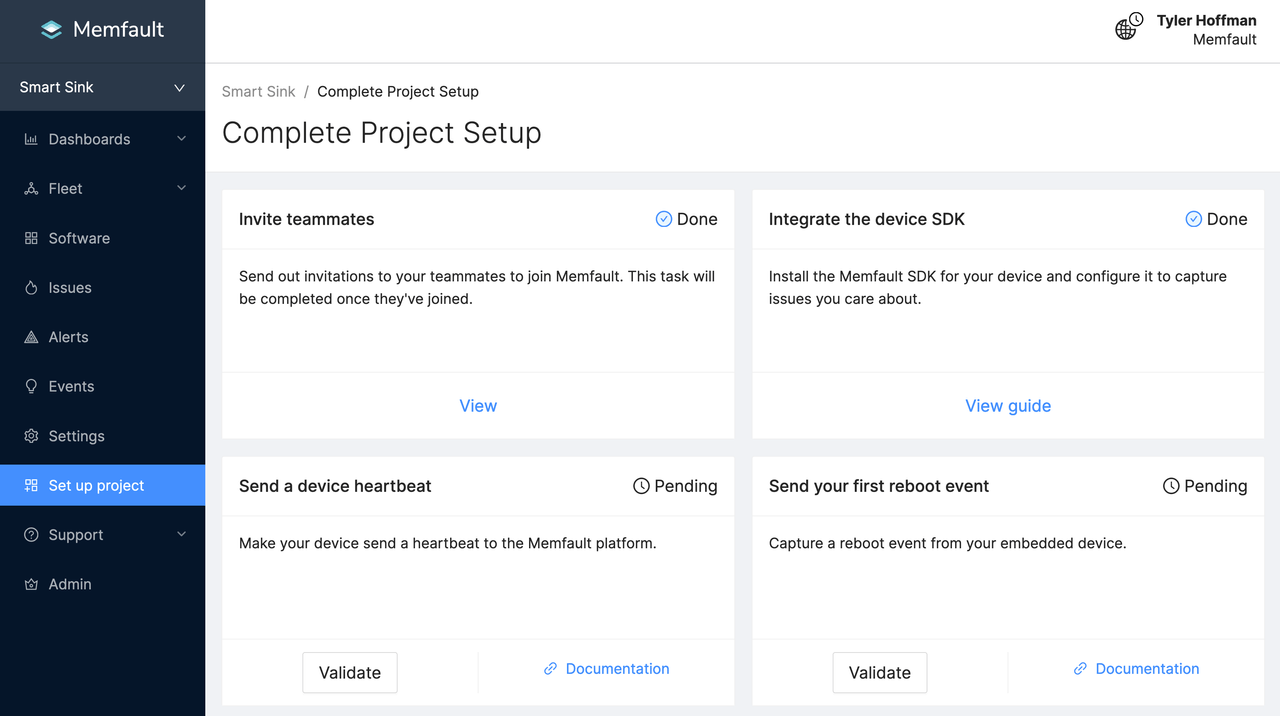Expand the Dashboards menu chevron
Viewport: 1280px width, 716px height.
(x=181, y=139)
